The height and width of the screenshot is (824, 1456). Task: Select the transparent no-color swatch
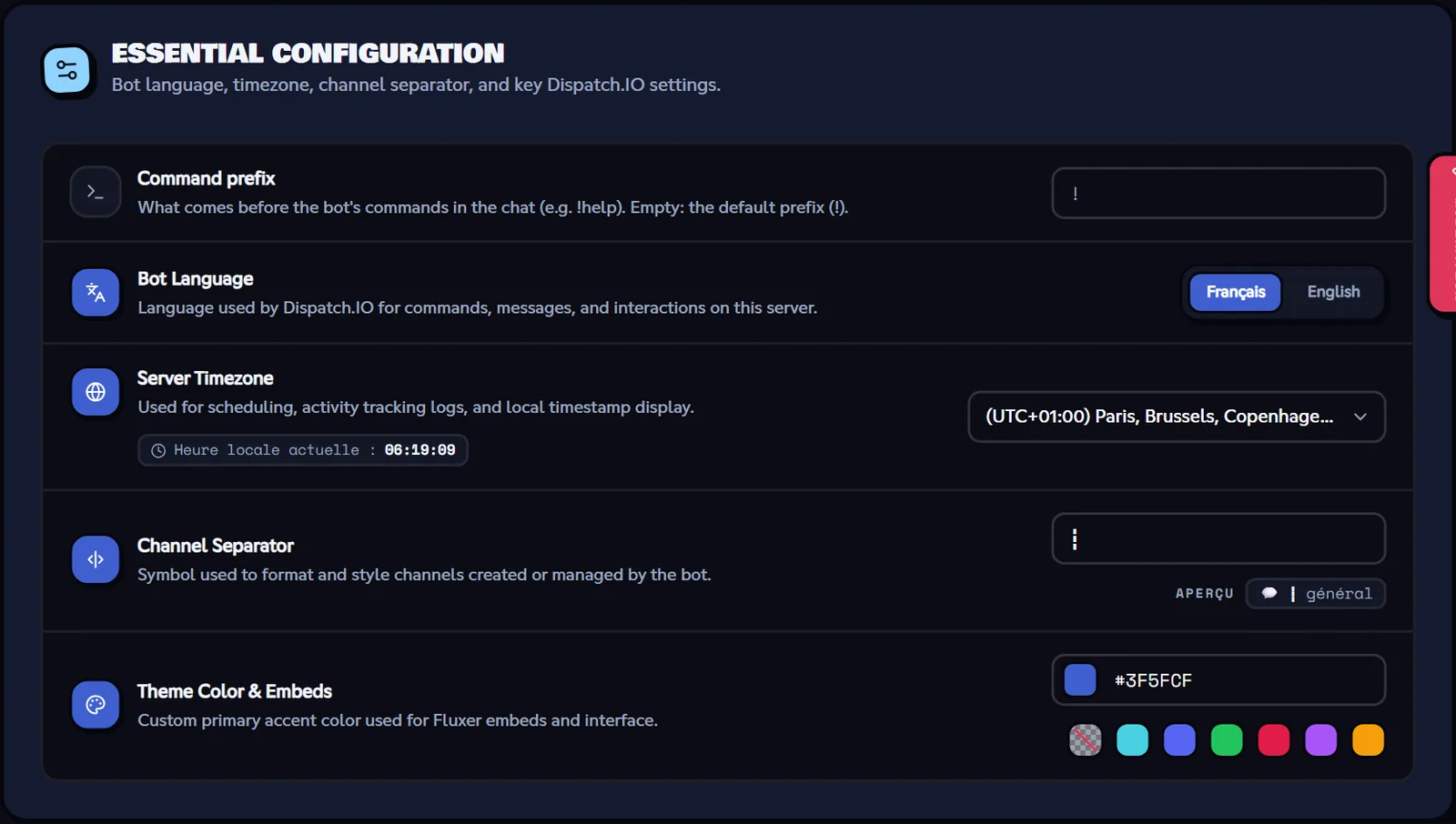tap(1085, 740)
